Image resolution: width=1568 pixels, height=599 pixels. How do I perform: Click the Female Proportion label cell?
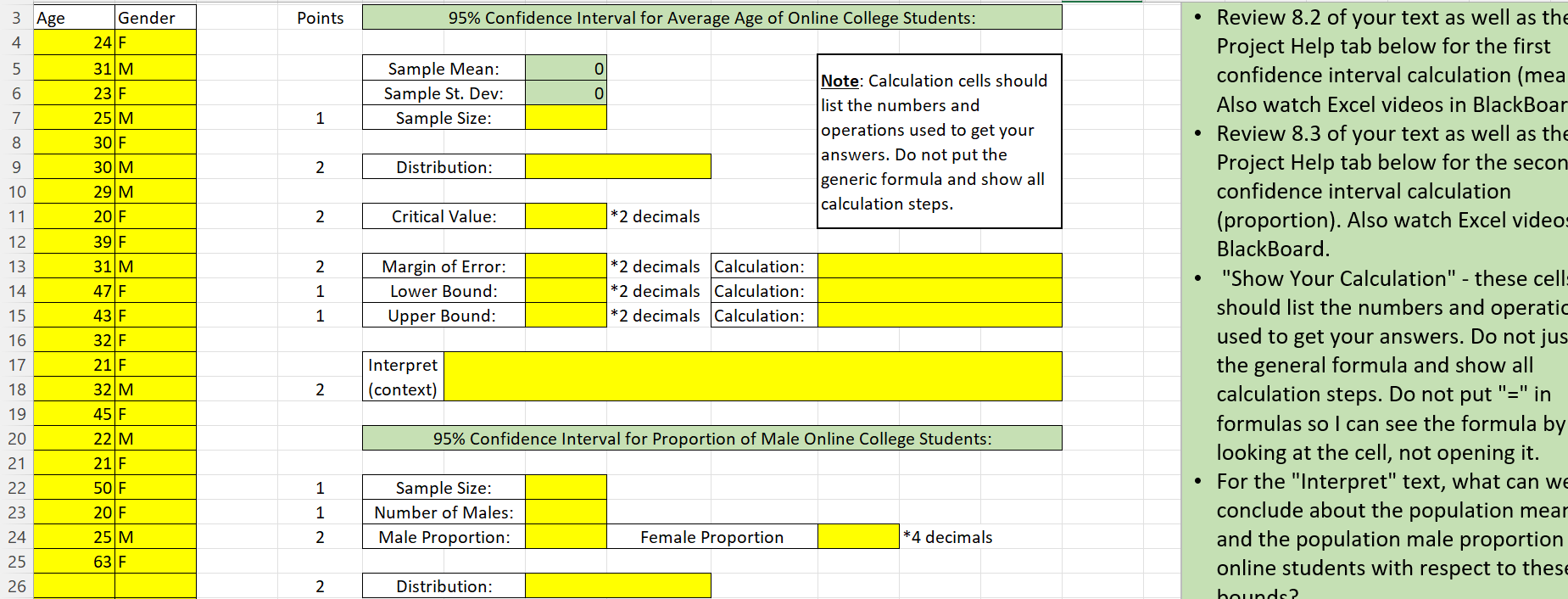pyautogui.click(x=712, y=537)
